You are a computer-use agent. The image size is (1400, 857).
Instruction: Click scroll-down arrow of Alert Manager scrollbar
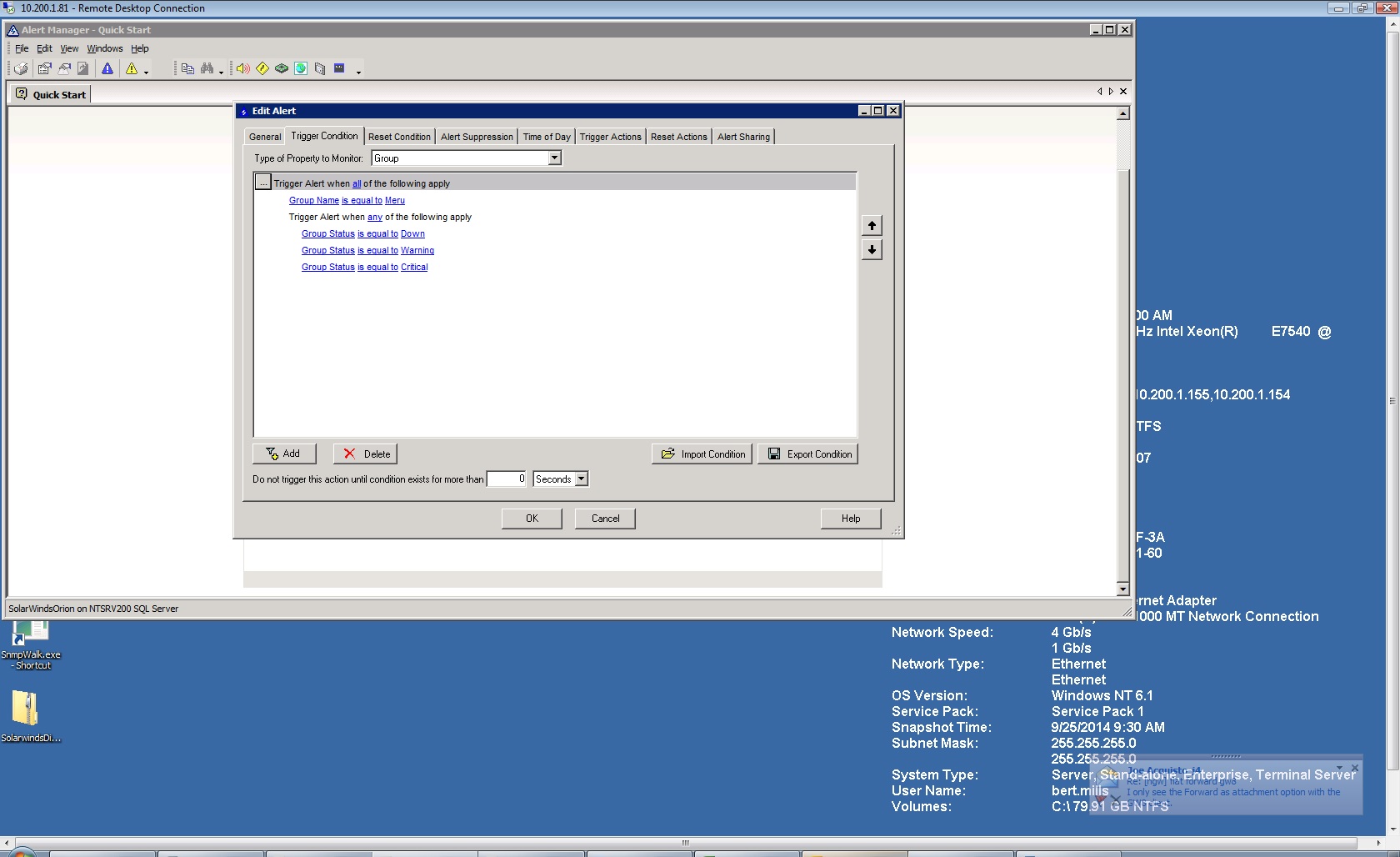1123,589
